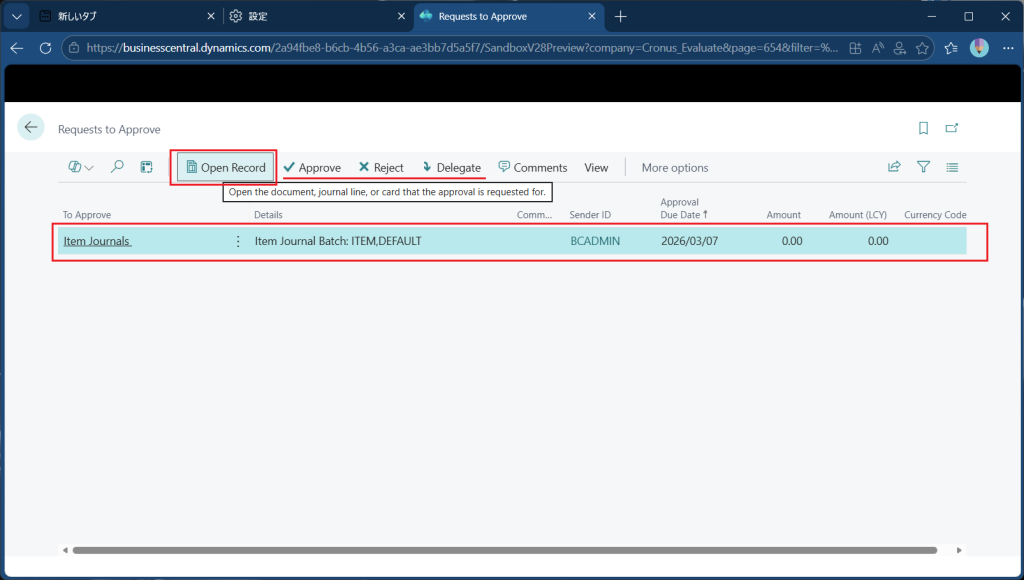Reject the selected approval request

381,167
